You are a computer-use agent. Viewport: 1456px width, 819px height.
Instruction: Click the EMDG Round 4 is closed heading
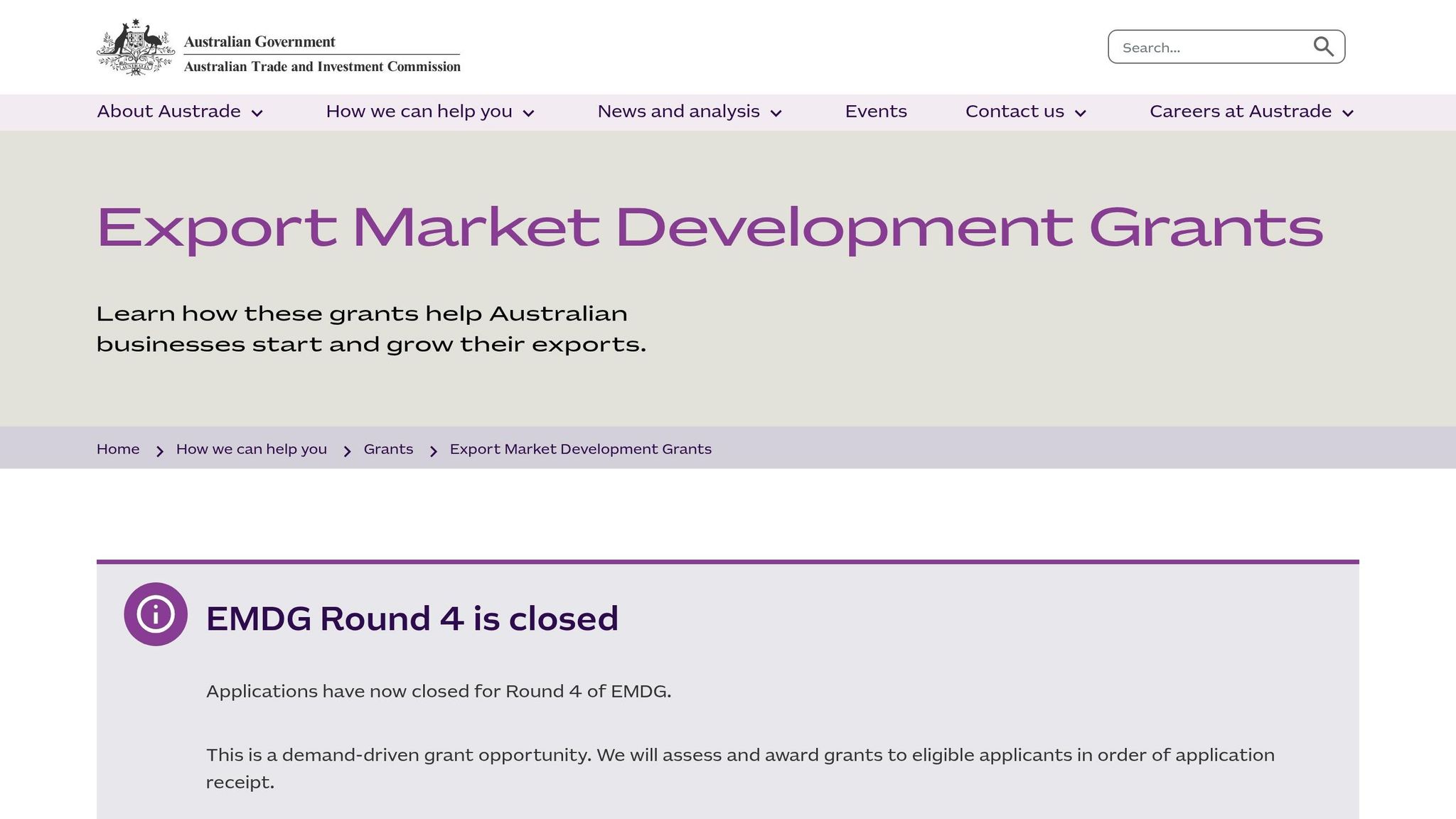[x=412, y=618]
